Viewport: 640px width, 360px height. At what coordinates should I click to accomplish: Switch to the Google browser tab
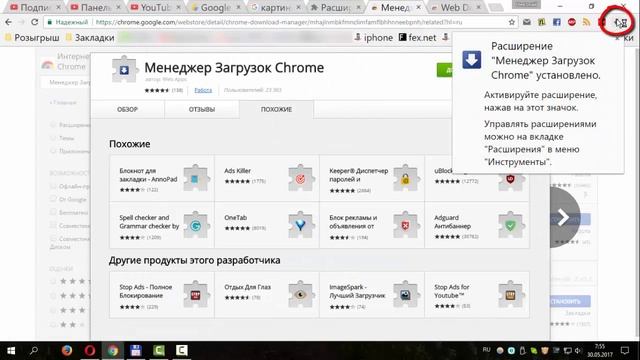coord(215,7)
